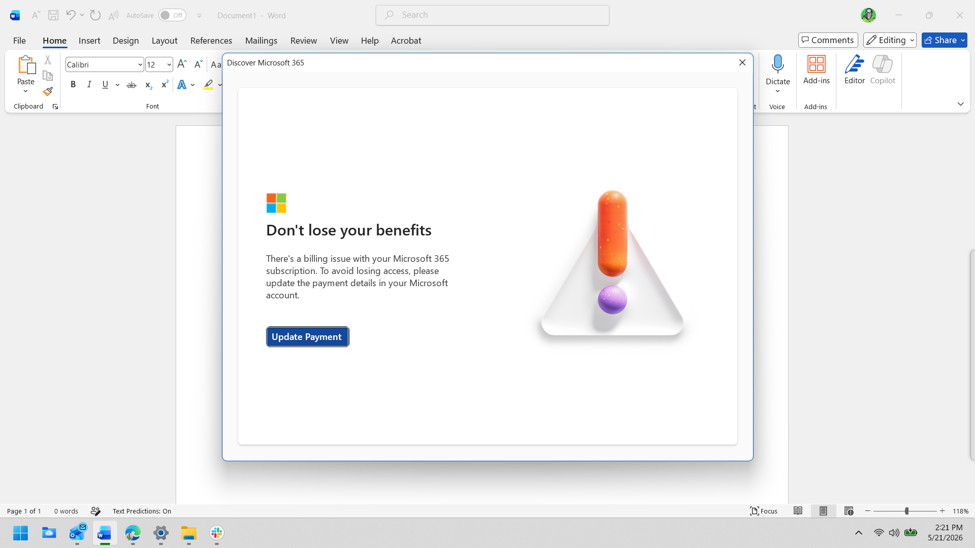Image resolution: width=975 pixels, height=548 pixels.
Task: Open Undo history dropdown arrow
Action: (x=81, y=15)
